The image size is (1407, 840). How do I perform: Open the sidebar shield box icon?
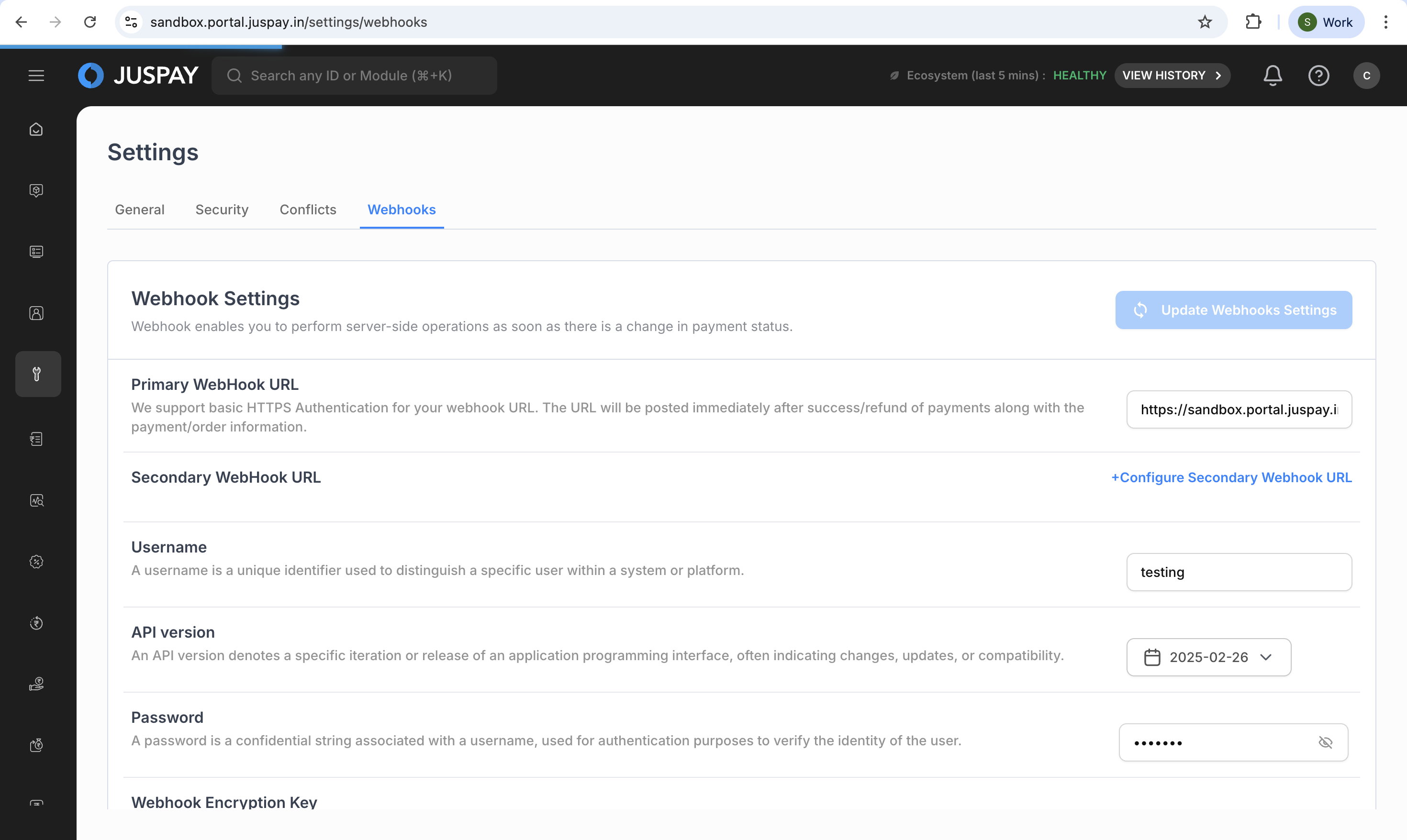pyautogui.click(x=36, y=190)
